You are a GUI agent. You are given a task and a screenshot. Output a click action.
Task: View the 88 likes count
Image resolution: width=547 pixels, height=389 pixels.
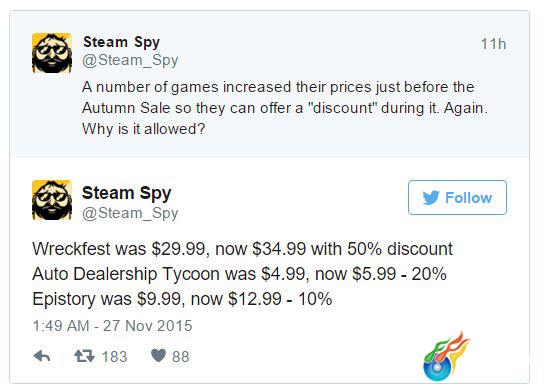pyautogui.click(x=181, y=357)
